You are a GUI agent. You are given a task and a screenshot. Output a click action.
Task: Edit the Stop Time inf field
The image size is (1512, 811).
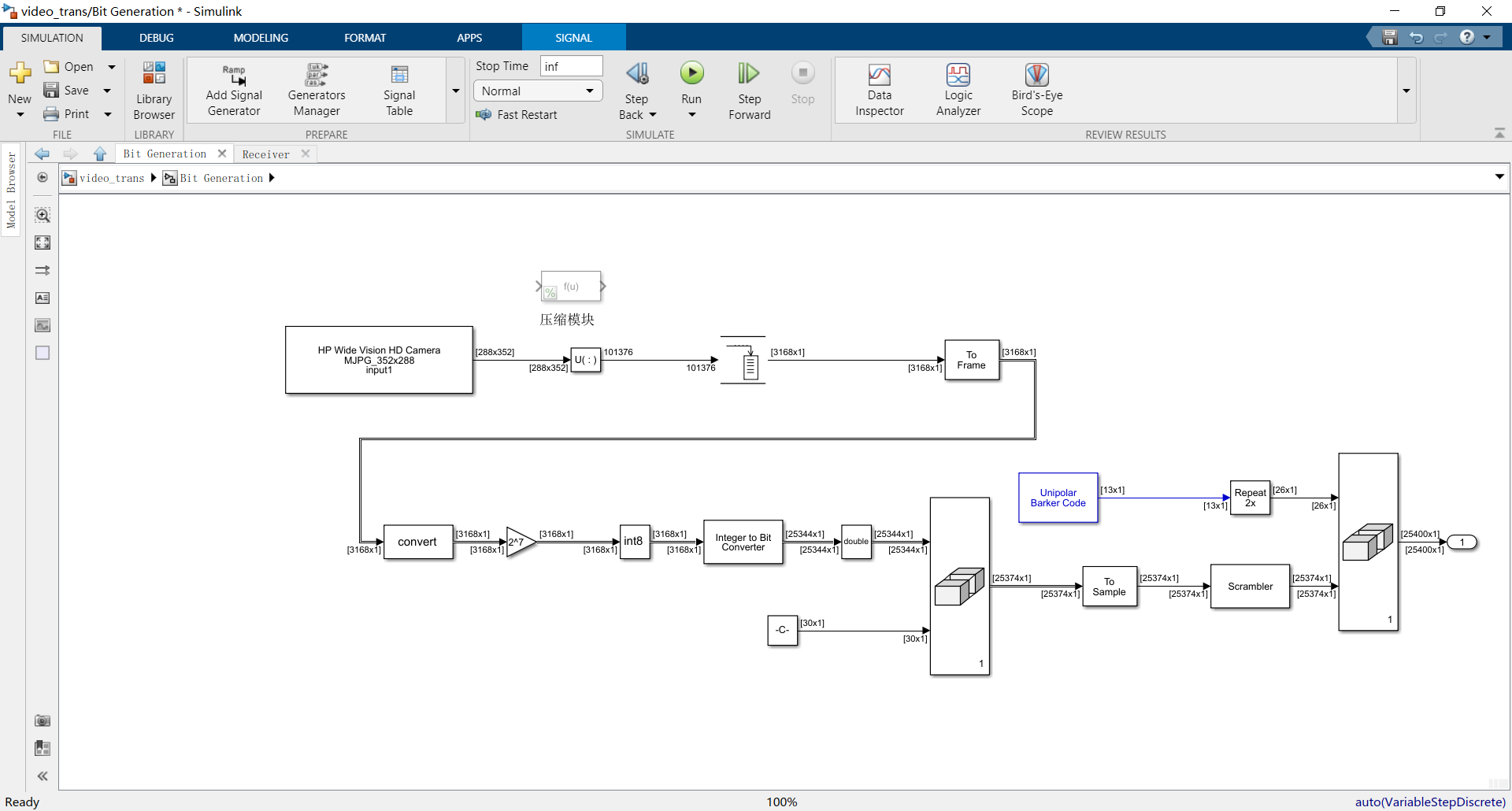point(571,65)
